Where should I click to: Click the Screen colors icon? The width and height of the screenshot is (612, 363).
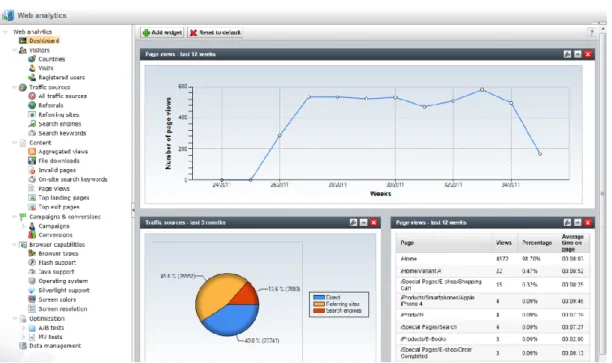coord(32,299)
